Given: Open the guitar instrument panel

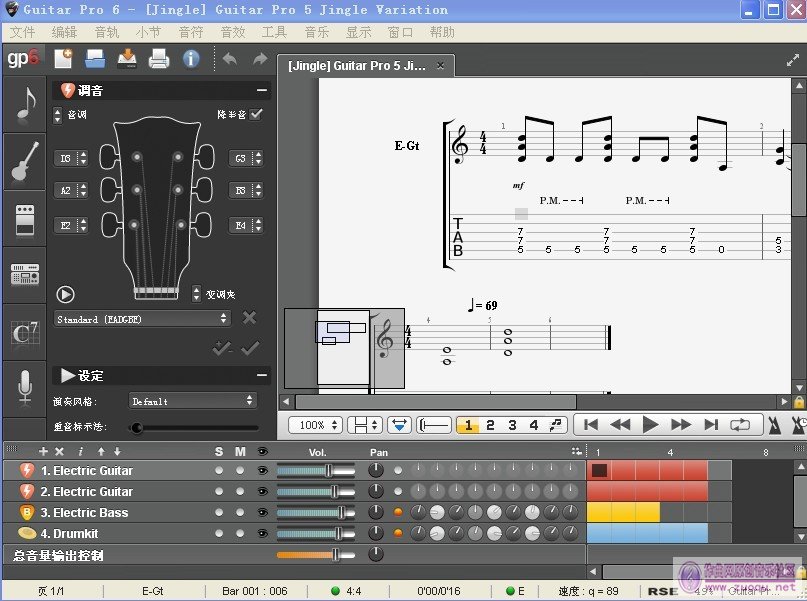Looking at the screenshot, I should 24,162.
